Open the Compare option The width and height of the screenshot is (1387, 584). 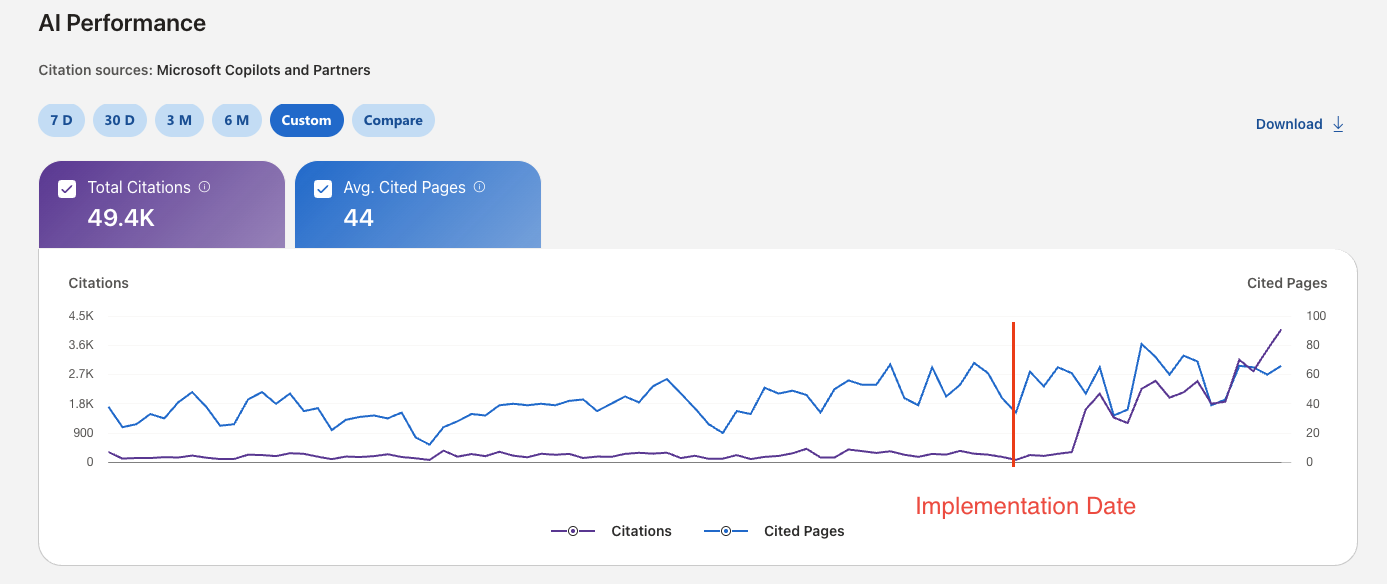[393, 120]
